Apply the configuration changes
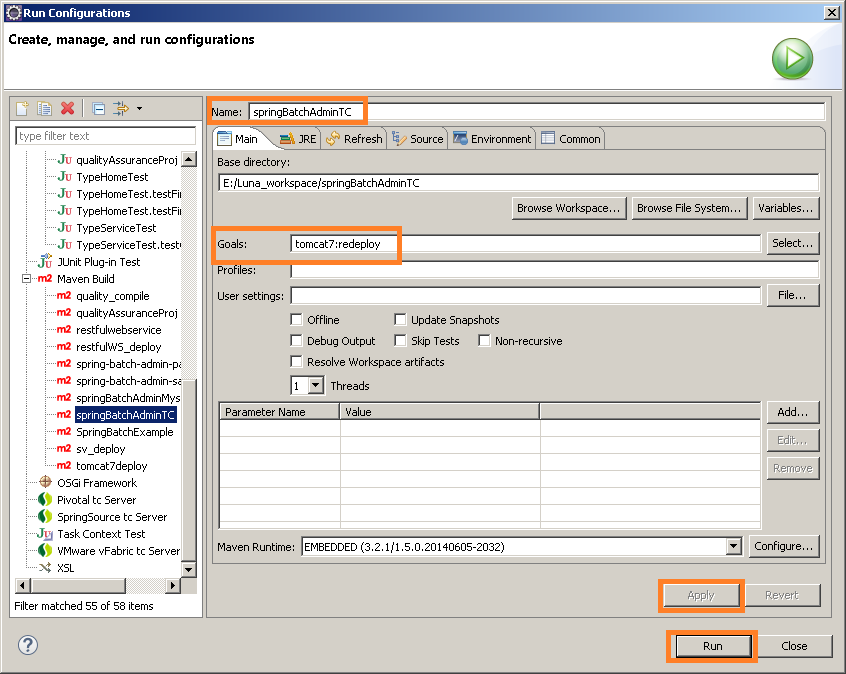 coord(701,596)
